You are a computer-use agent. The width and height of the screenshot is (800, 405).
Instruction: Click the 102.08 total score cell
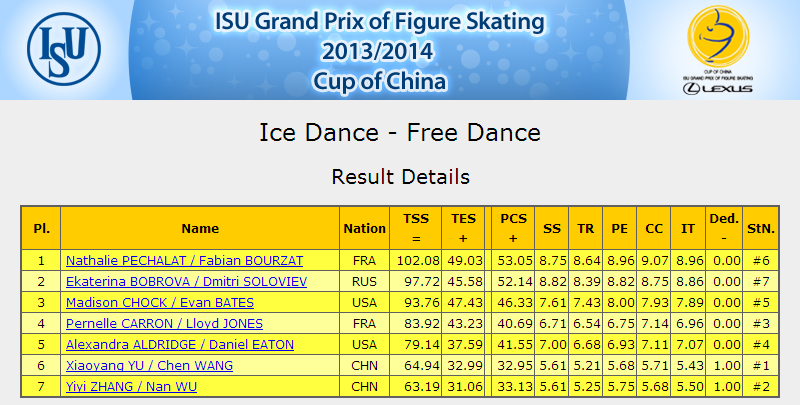[416, 261]
